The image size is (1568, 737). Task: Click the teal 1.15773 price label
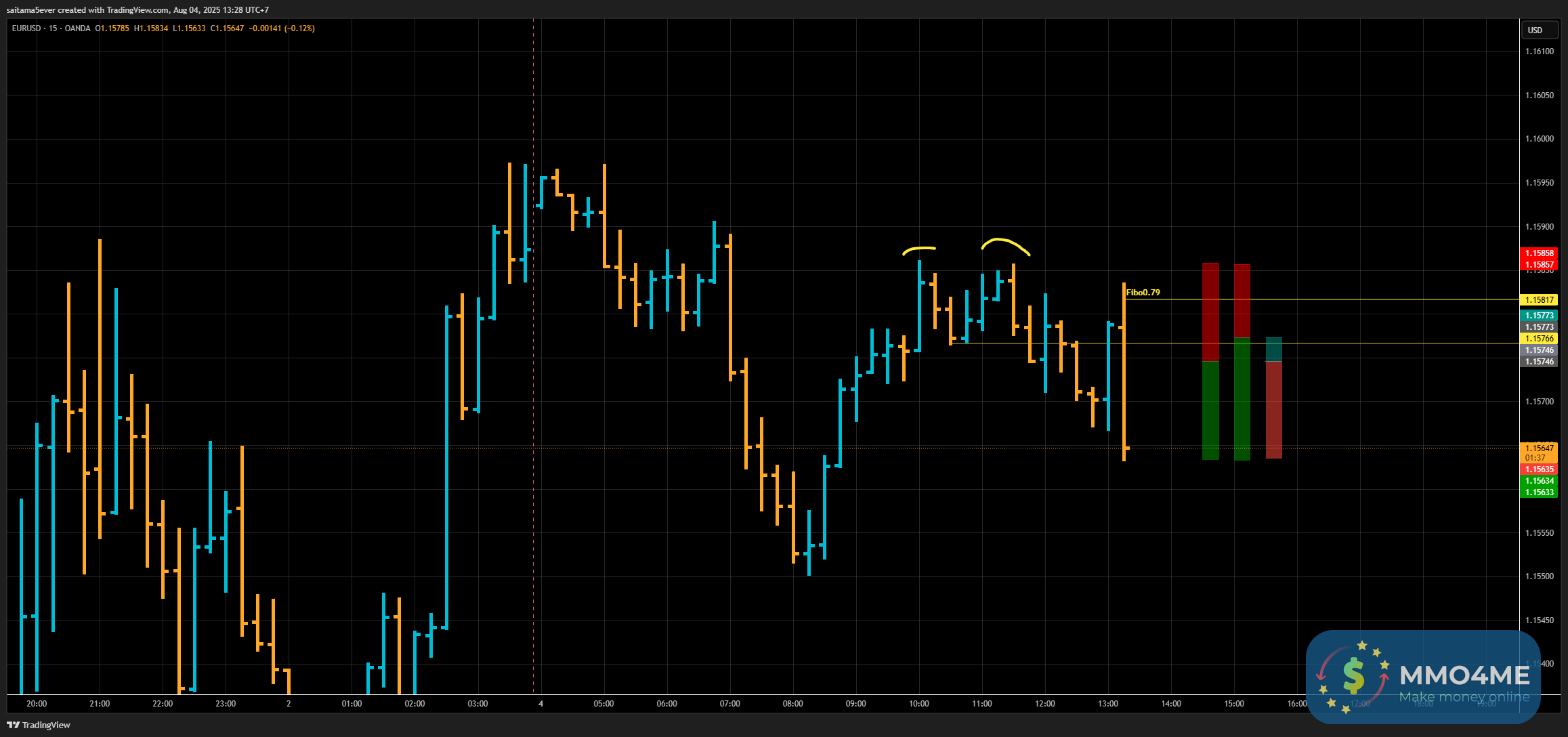1539,316
